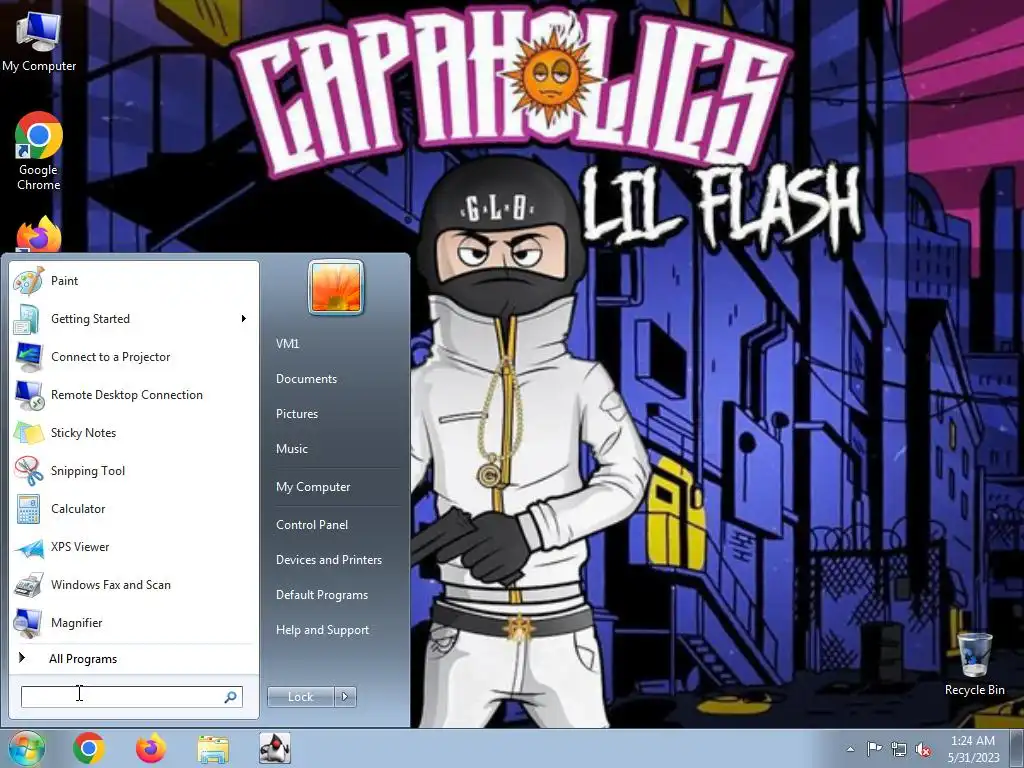Select the My Computer desktop icon
Viewport: 1024px width, 768px height.
pos(39,40)
